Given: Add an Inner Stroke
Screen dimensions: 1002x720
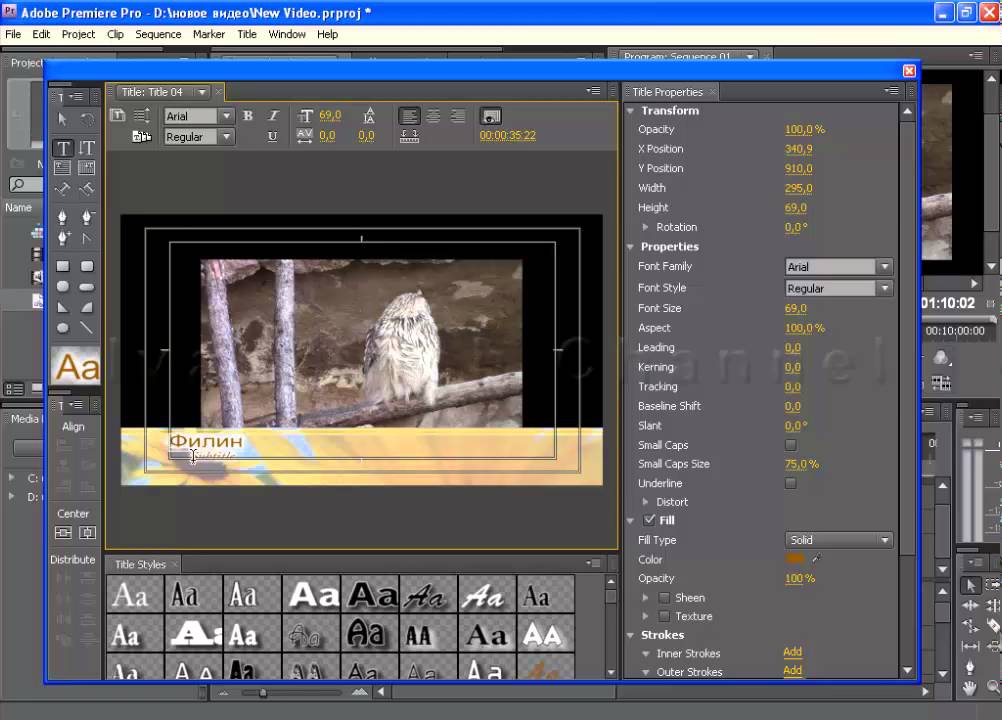Looking at the screenshot, I should coord(792,652).
